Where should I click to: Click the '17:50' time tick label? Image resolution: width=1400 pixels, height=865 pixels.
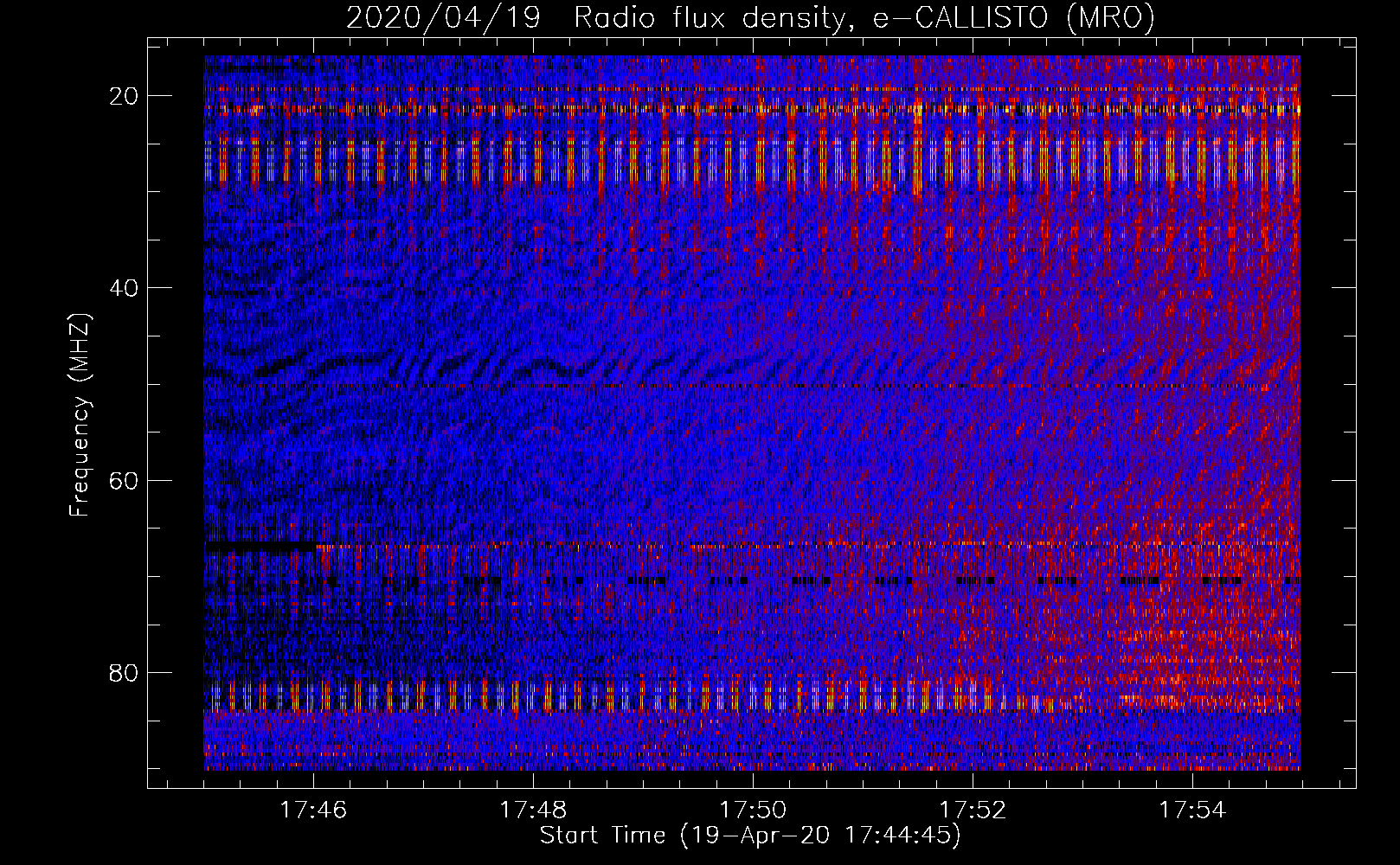coord(753,810)
